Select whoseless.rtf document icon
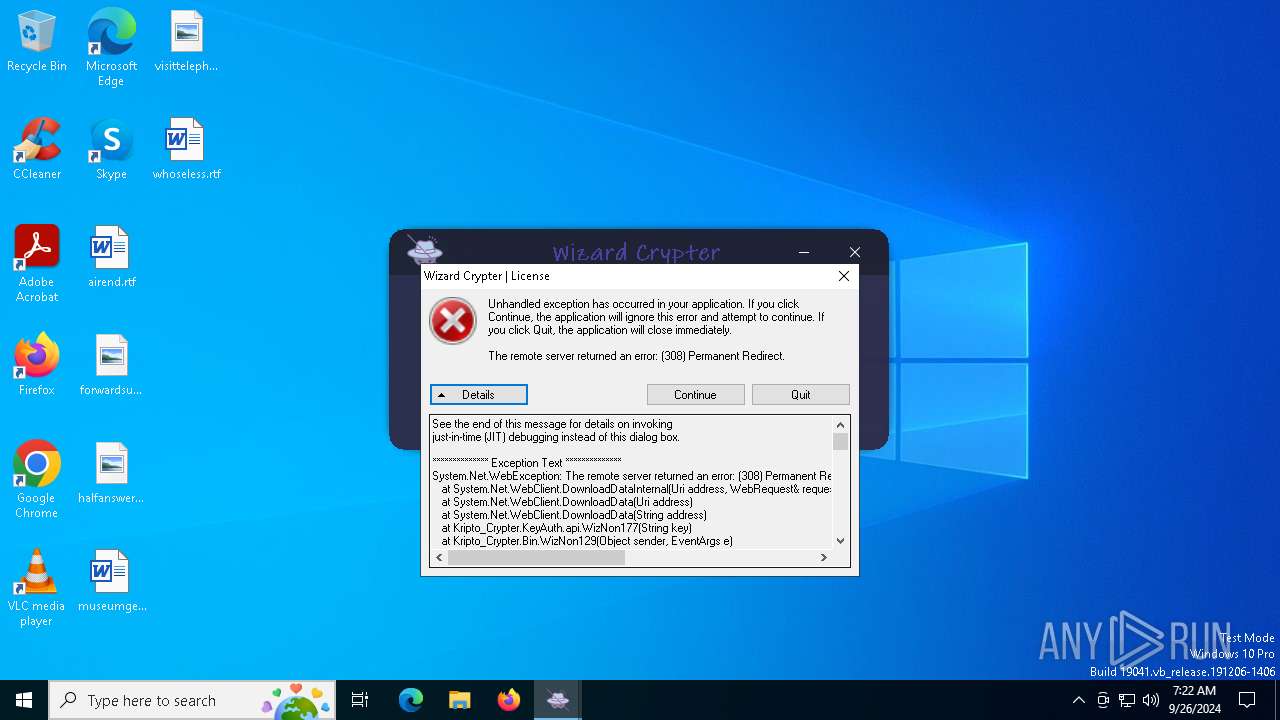This screenshot has width=1280, height=720. (186, 150)
